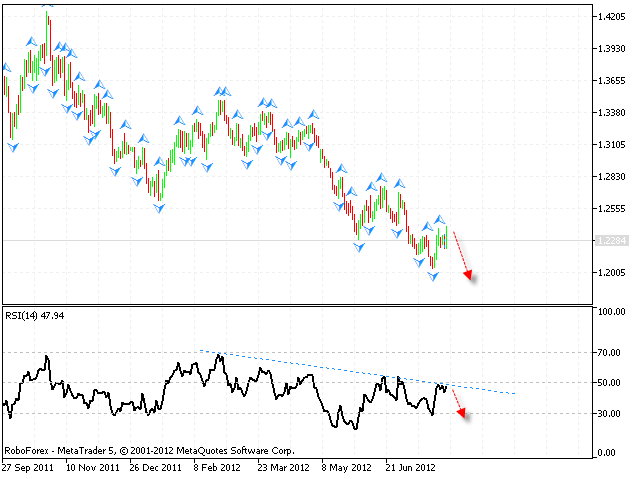The height and width of the screenshot is (479, 640).
Task: Click the up fractal above the February 2012 peak
Action: [221, 91]
